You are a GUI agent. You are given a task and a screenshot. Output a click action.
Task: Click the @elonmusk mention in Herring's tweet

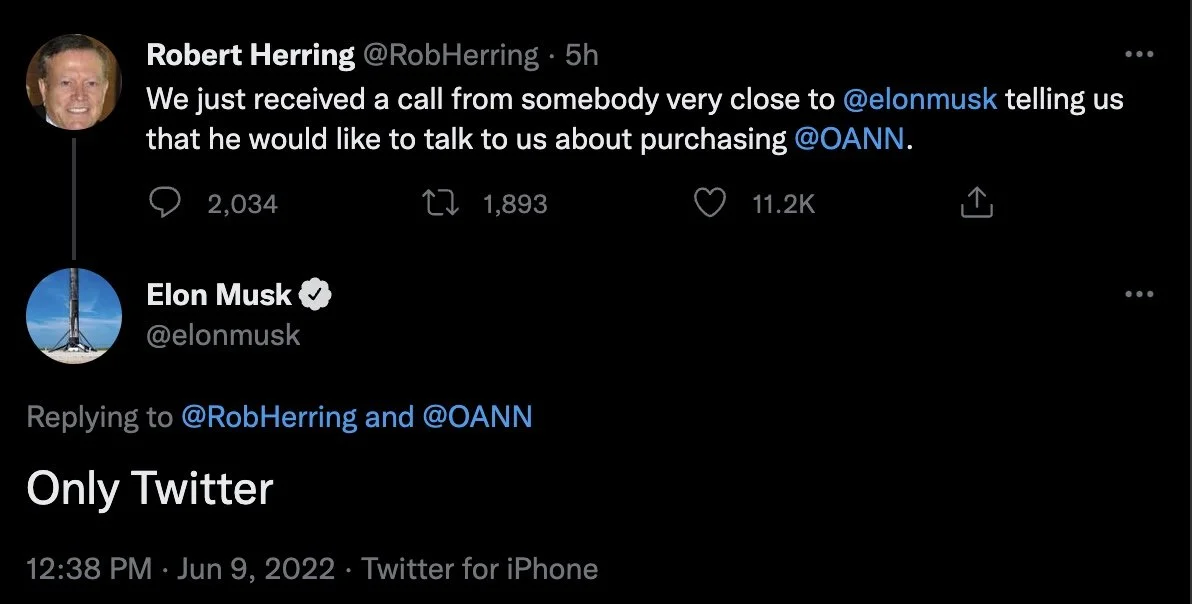click(920, 100)
